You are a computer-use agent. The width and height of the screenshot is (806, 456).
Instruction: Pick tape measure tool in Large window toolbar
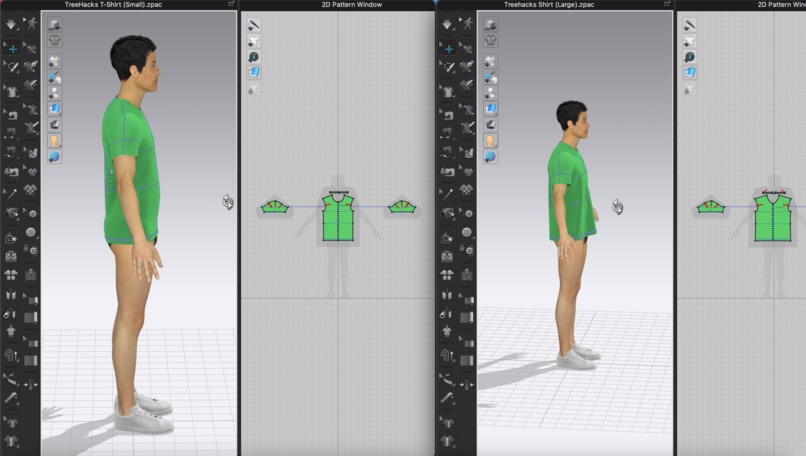tap(447, 398)
